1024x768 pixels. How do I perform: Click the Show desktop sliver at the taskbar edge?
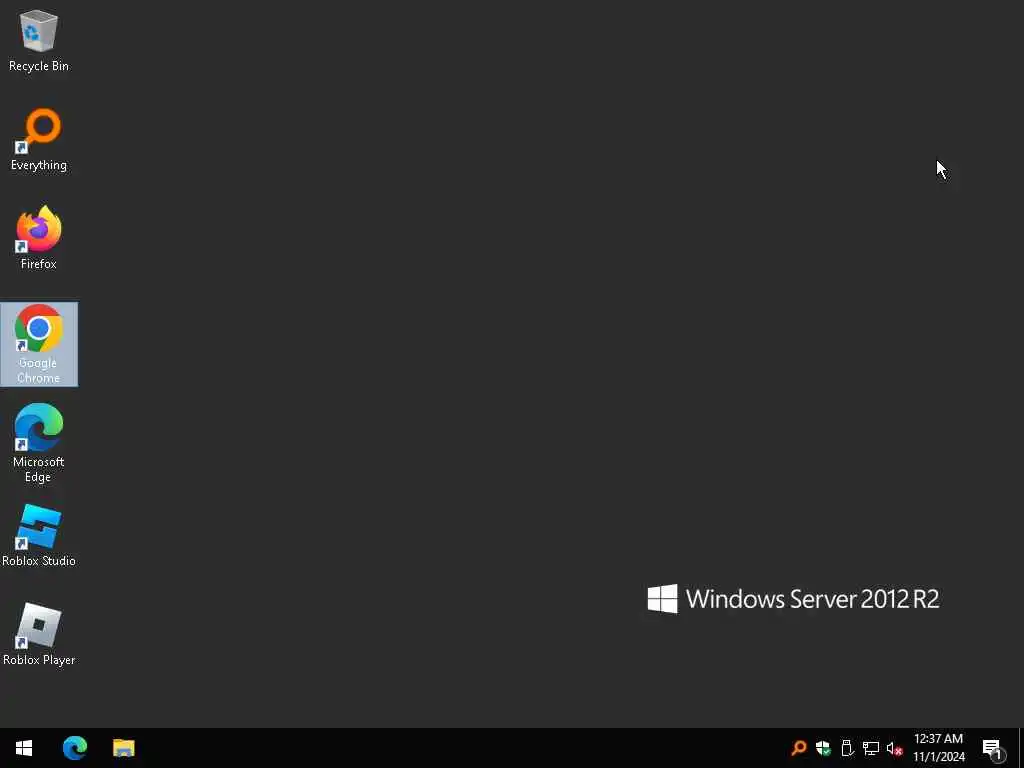coord(1021,748)
